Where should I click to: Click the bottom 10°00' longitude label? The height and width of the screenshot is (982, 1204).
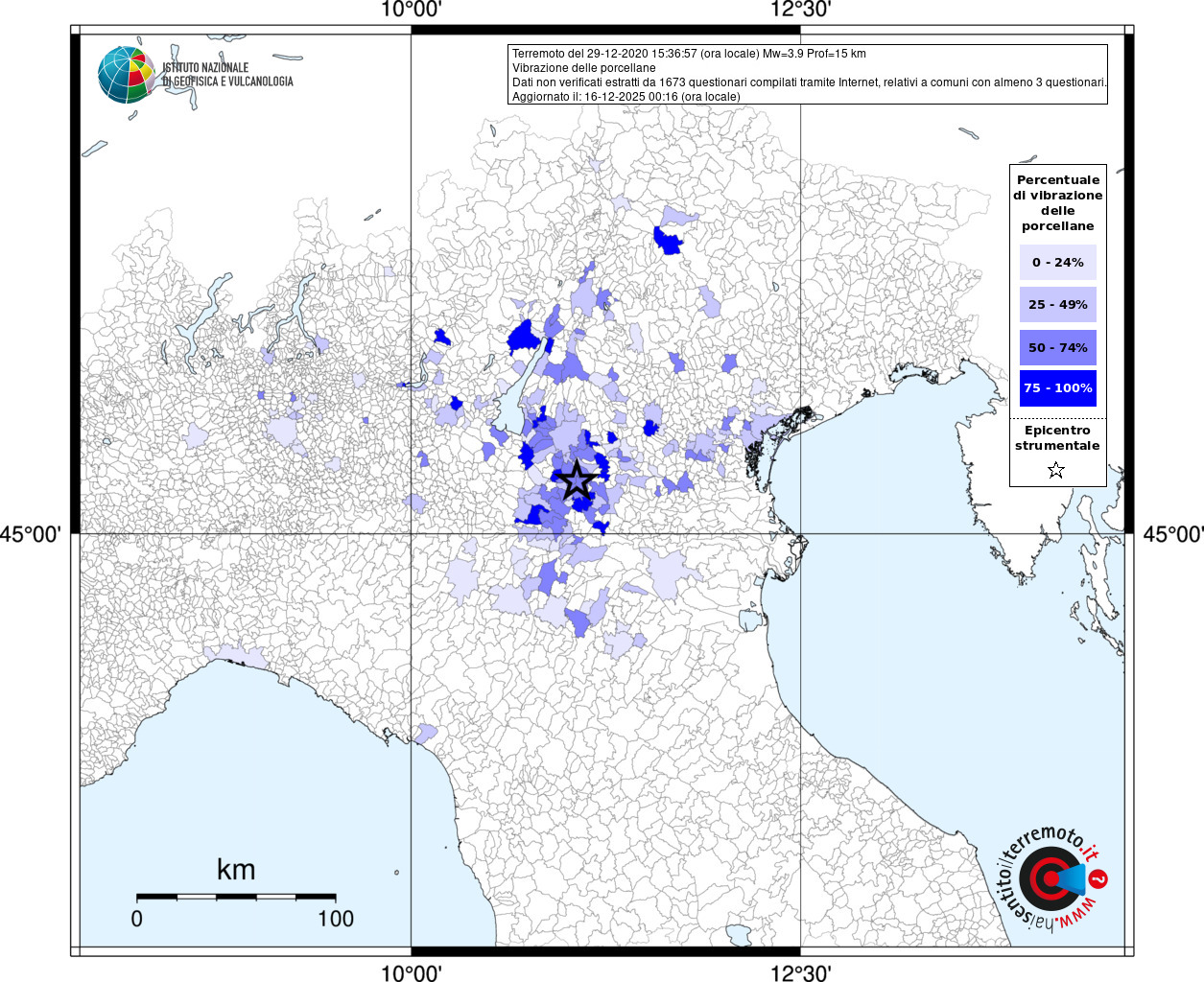point(412,972)
